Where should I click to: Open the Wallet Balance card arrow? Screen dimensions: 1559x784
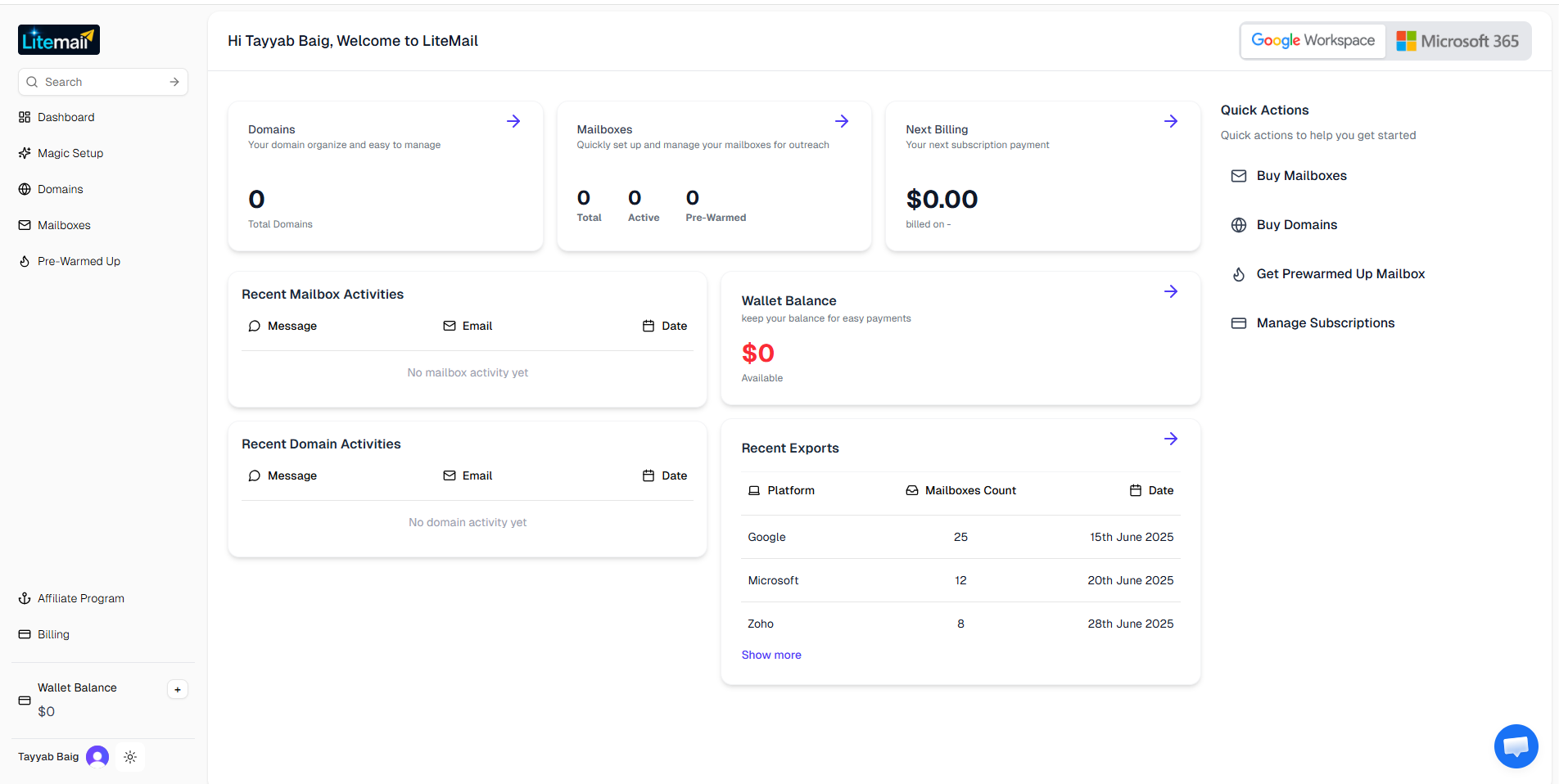[1171, 291]
